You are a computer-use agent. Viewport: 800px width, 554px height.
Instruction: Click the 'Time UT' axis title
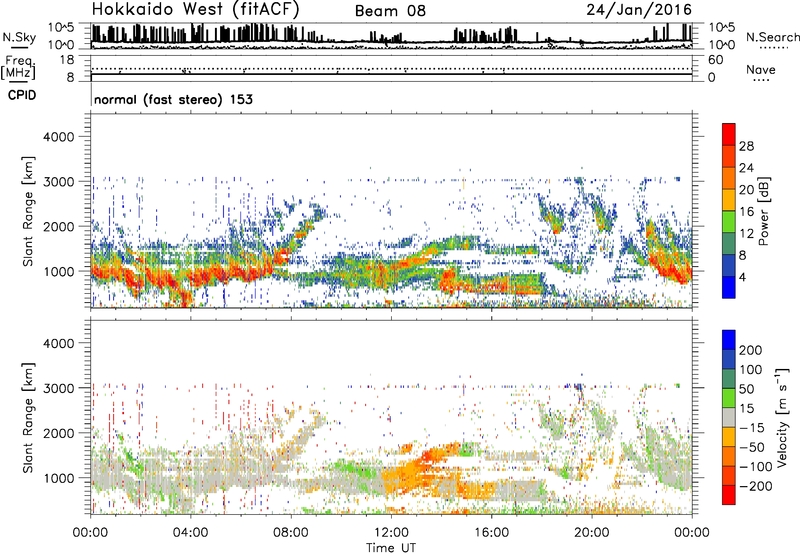pyautogui.click(x=391, y=548)
